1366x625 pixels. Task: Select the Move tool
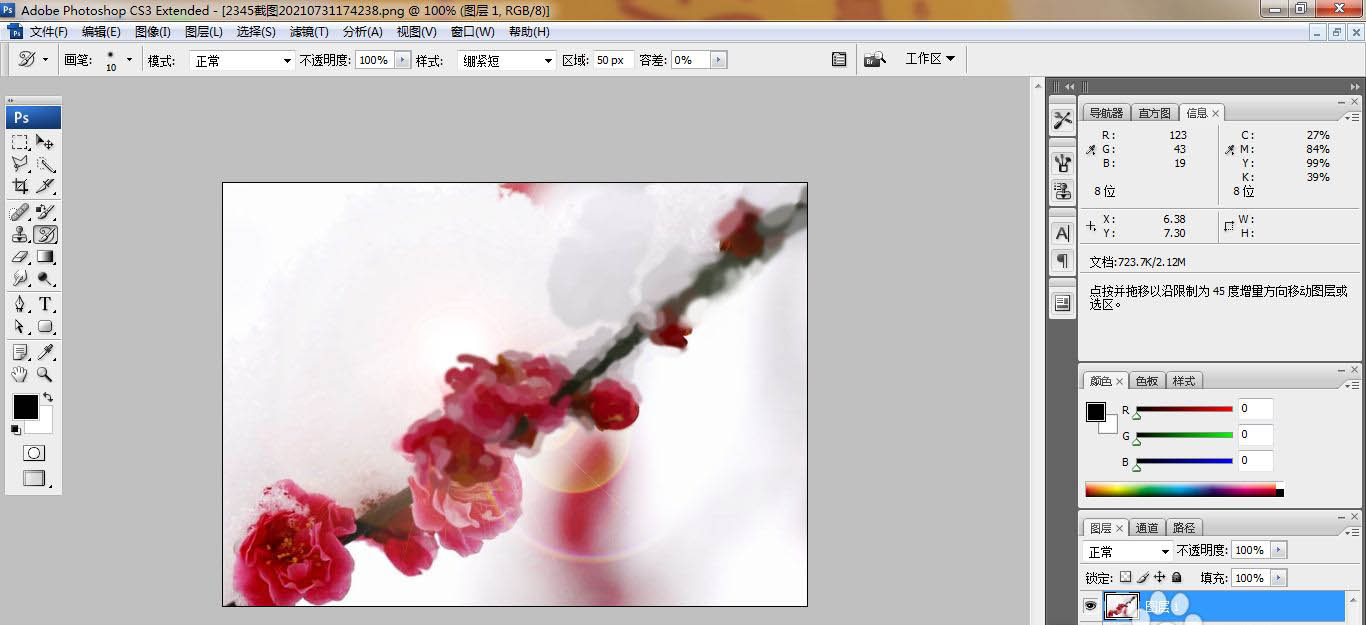[46, 142]
